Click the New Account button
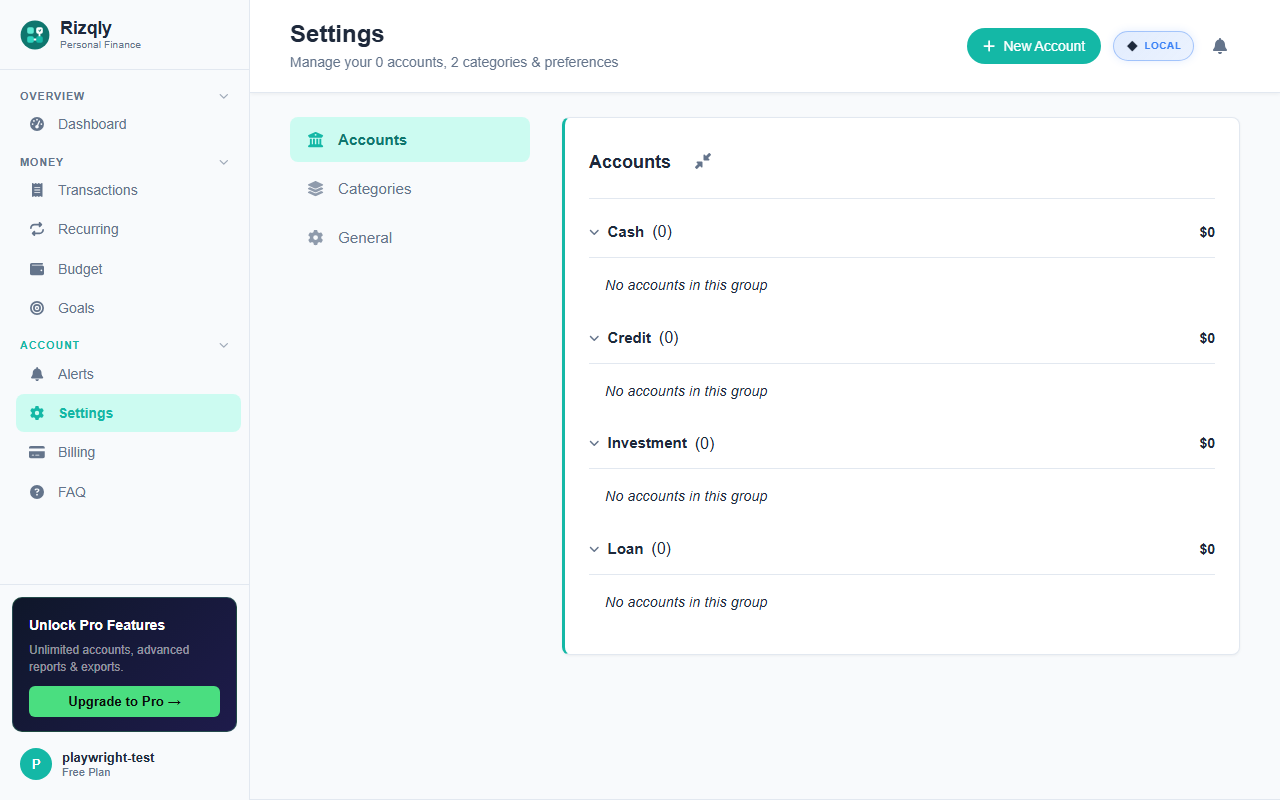 click(1033, 46)
